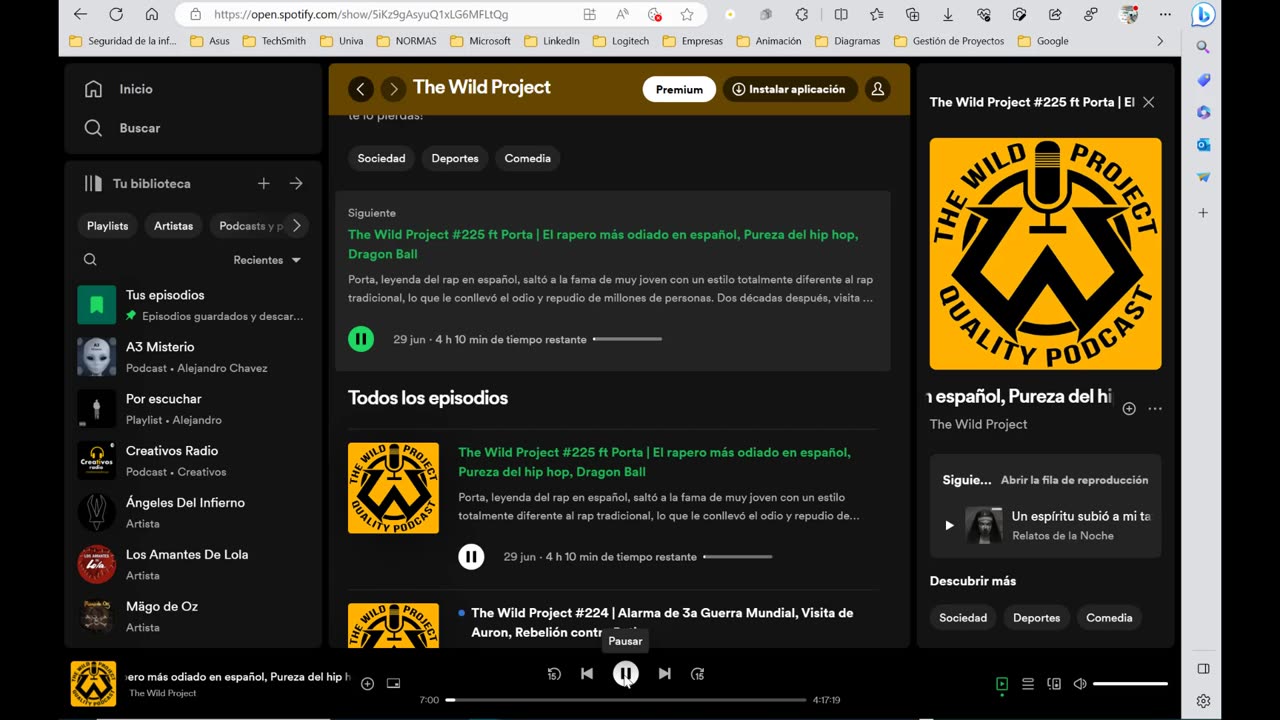Rewind 15 seconds
This screenshot has width=1280, height=720.
pos(554,674)
